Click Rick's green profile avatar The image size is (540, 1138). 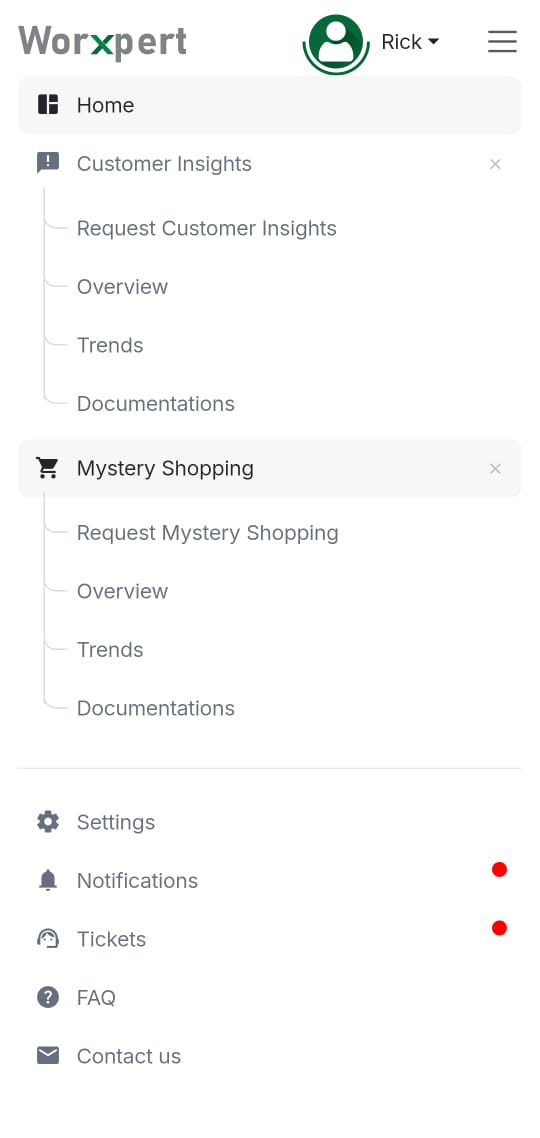coord(336,44)
